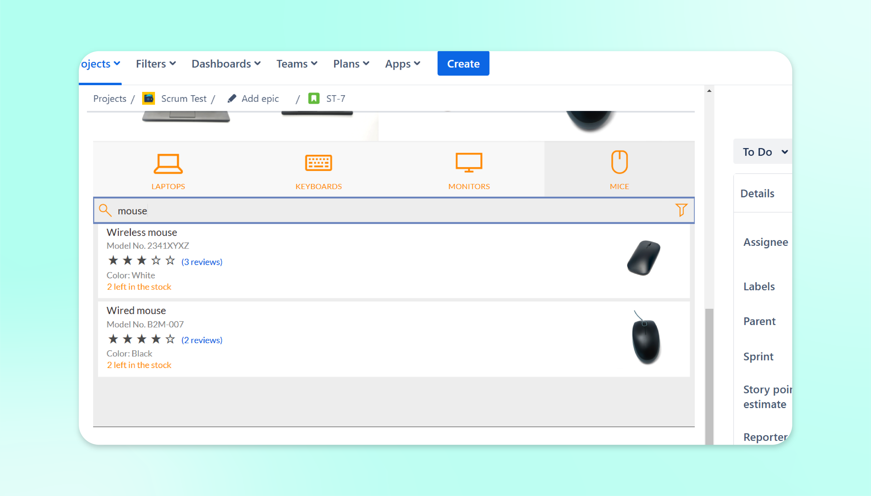Open the 3 reviews link for Wireless mouse
This screenshot has width=871, height=496.
click(x=202, y=262)
